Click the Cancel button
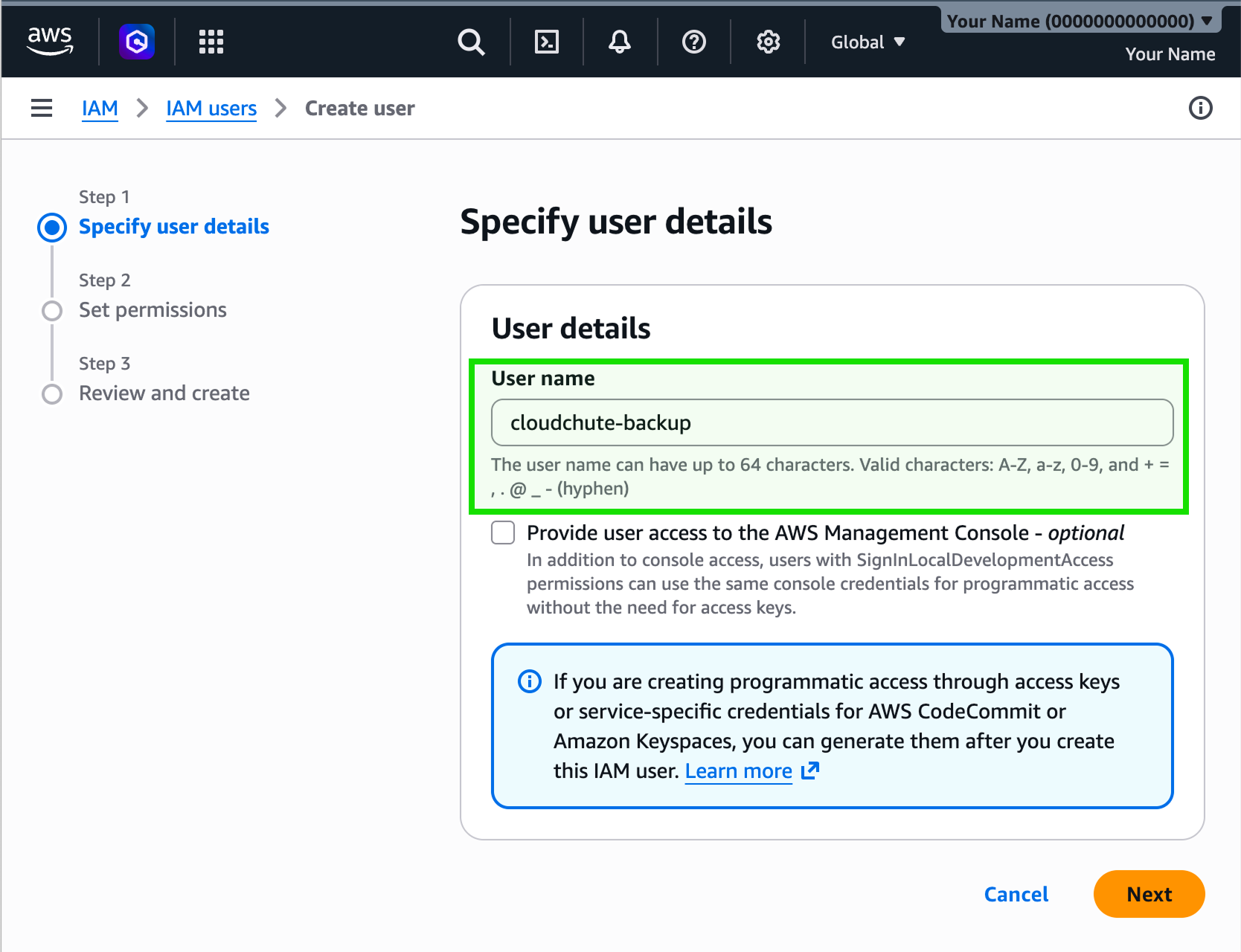Image resolution: width=1241 pixels, height=952 pixels. click(1016, 894)
